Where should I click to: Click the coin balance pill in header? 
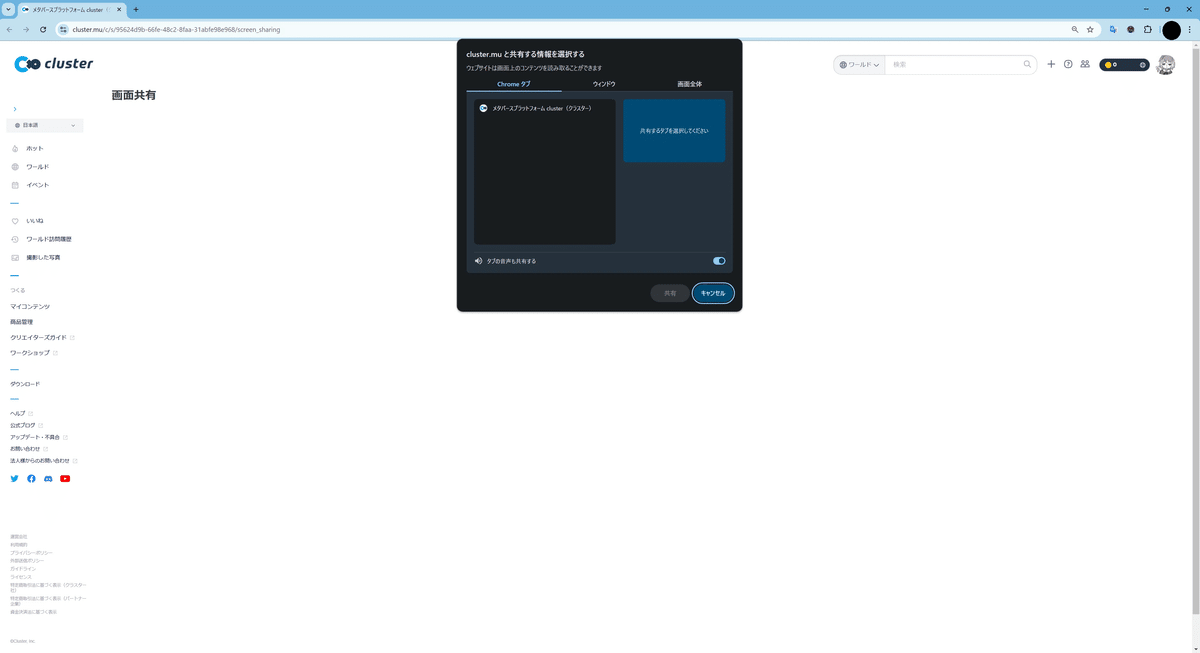1124,64
